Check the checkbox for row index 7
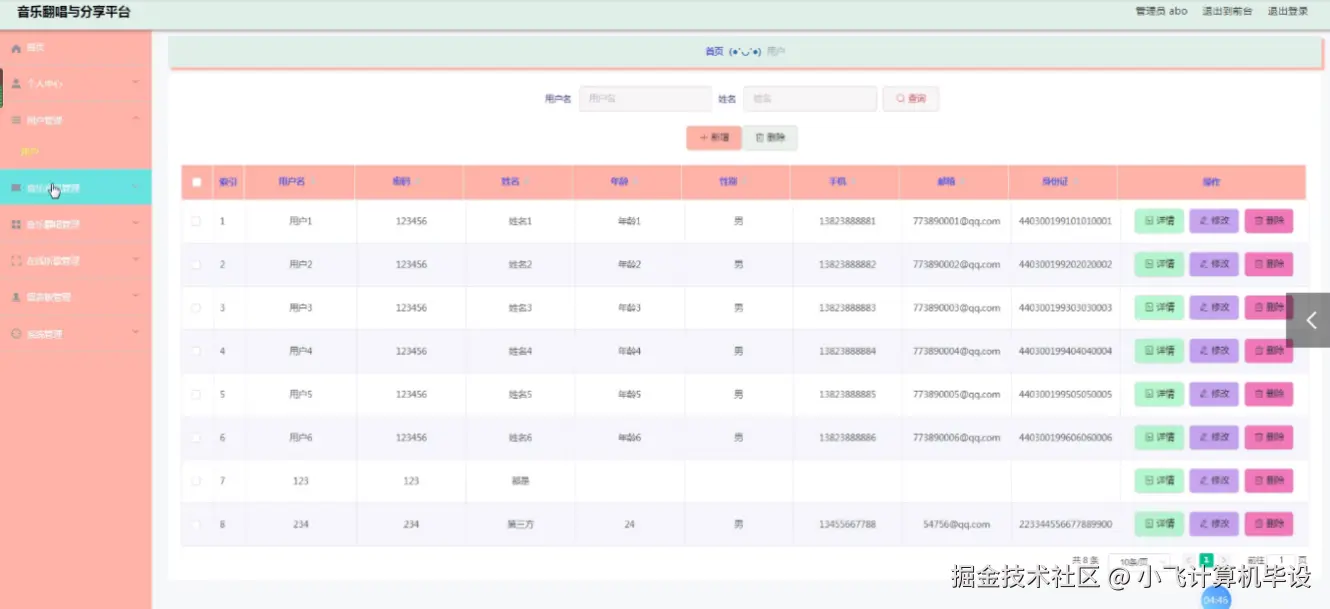Viewport: 1330px width, 609px height. [196, 481]
